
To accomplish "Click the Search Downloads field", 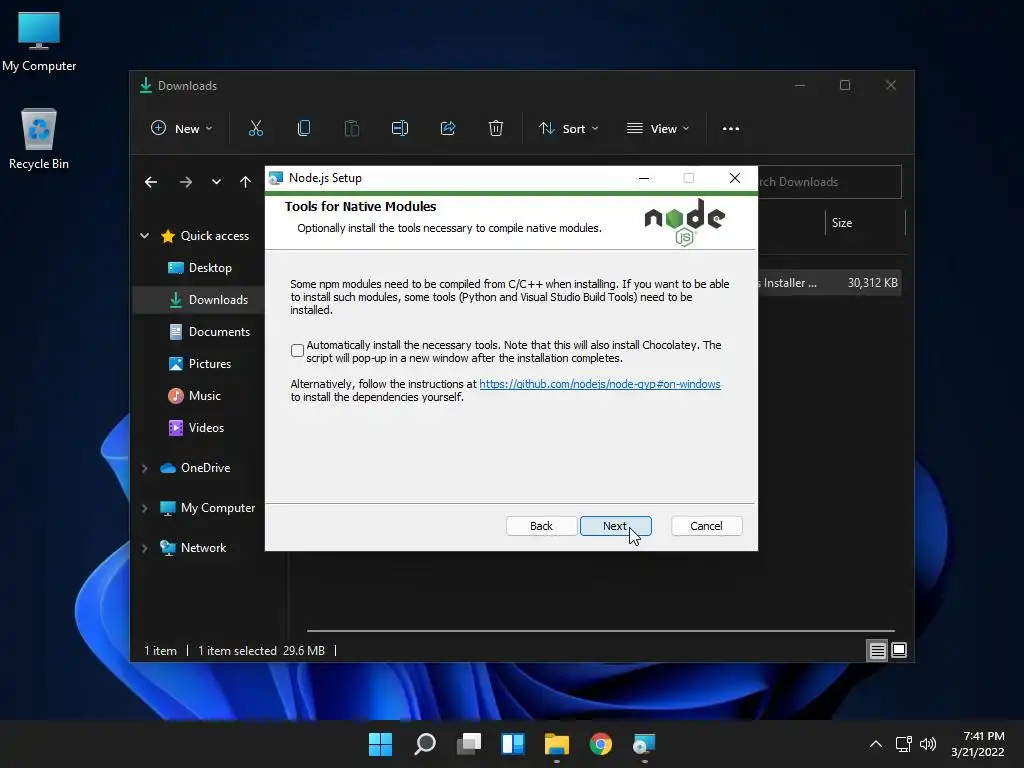I will [x=829, y=182].
